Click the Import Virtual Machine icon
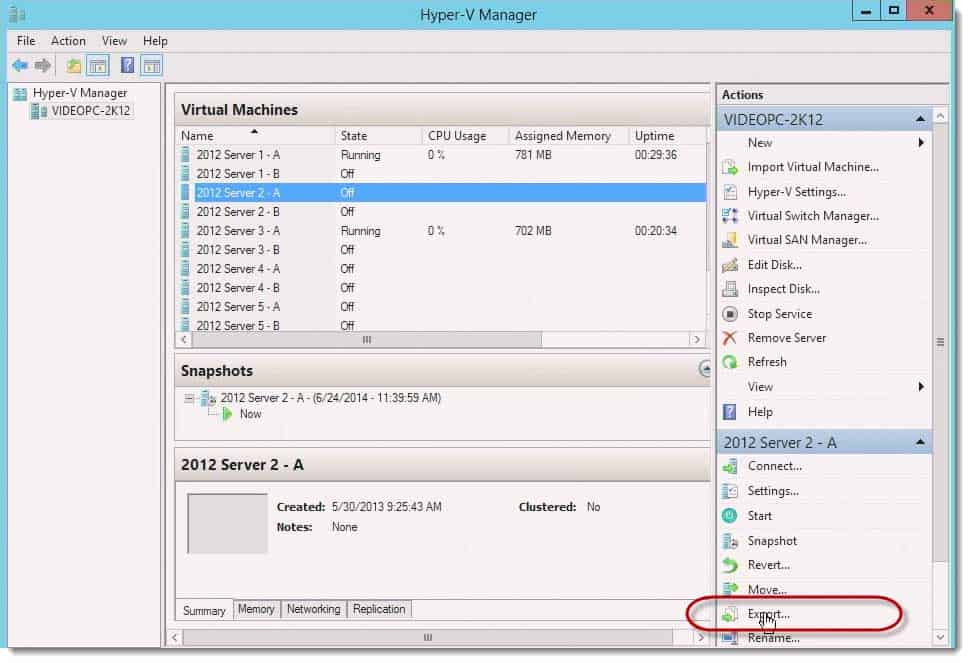 coord(730,167)
